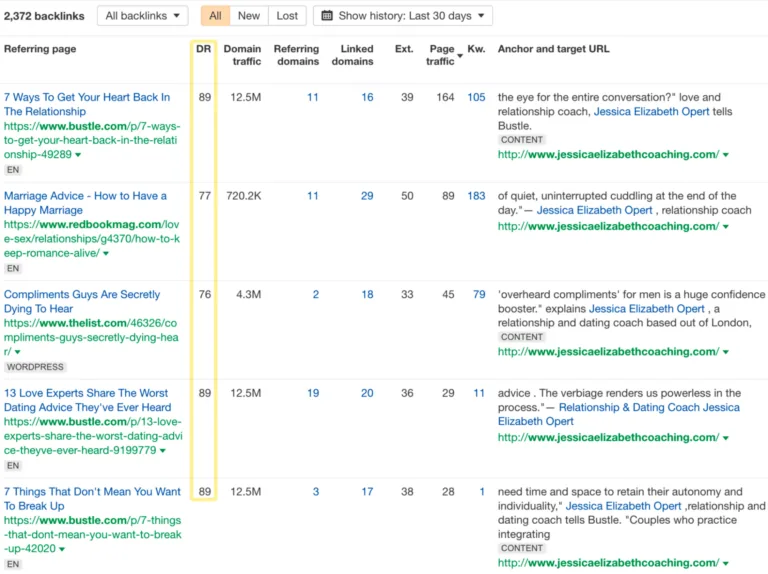Sort by the Referring domains column header
Screen dimensions: 768x574
coord(296,55)
